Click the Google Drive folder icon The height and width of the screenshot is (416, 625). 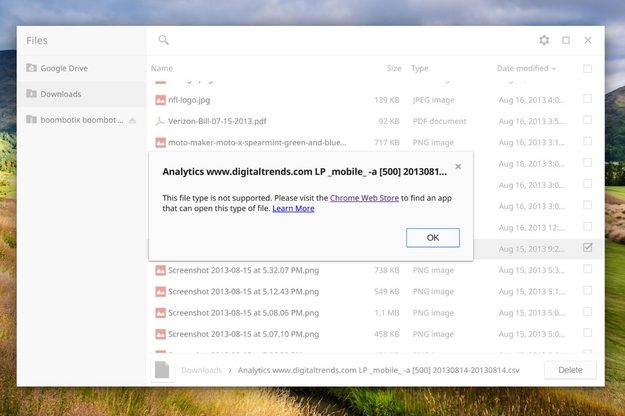[x=31, y=68]
